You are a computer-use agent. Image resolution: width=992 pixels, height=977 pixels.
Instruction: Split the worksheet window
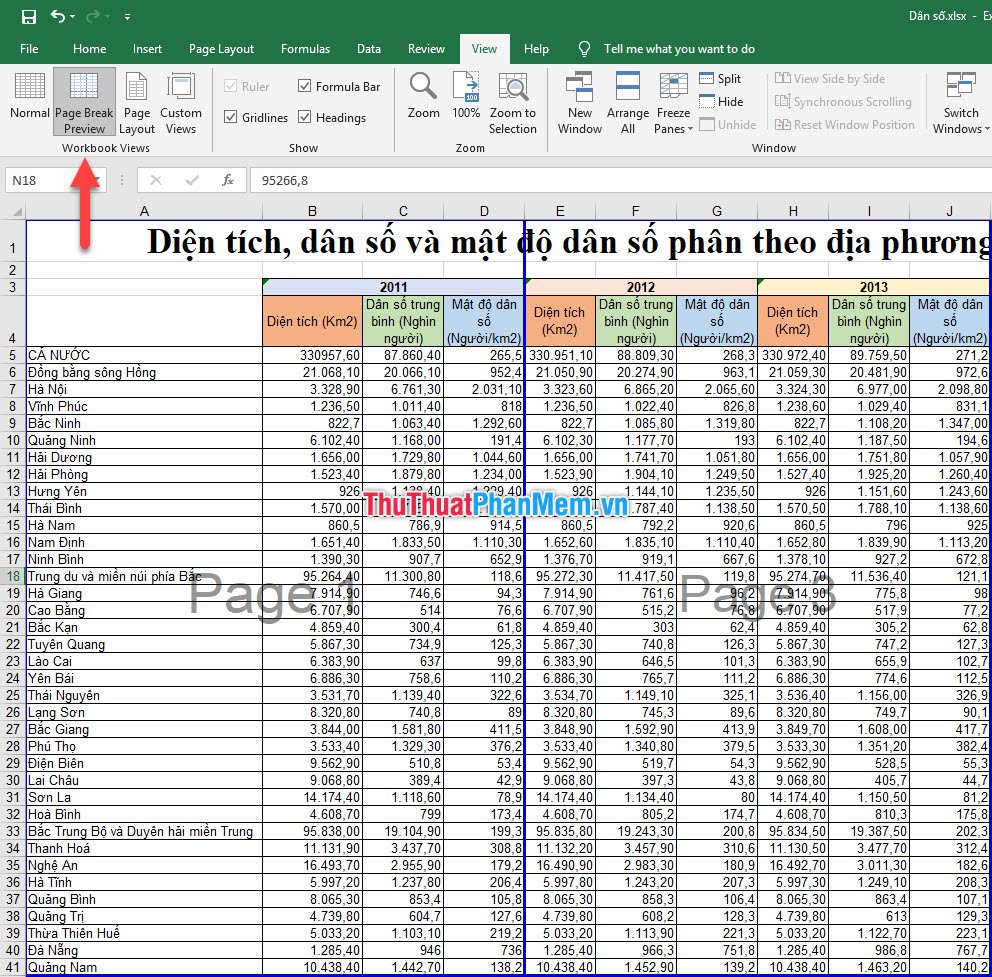(x=721, y=78)
